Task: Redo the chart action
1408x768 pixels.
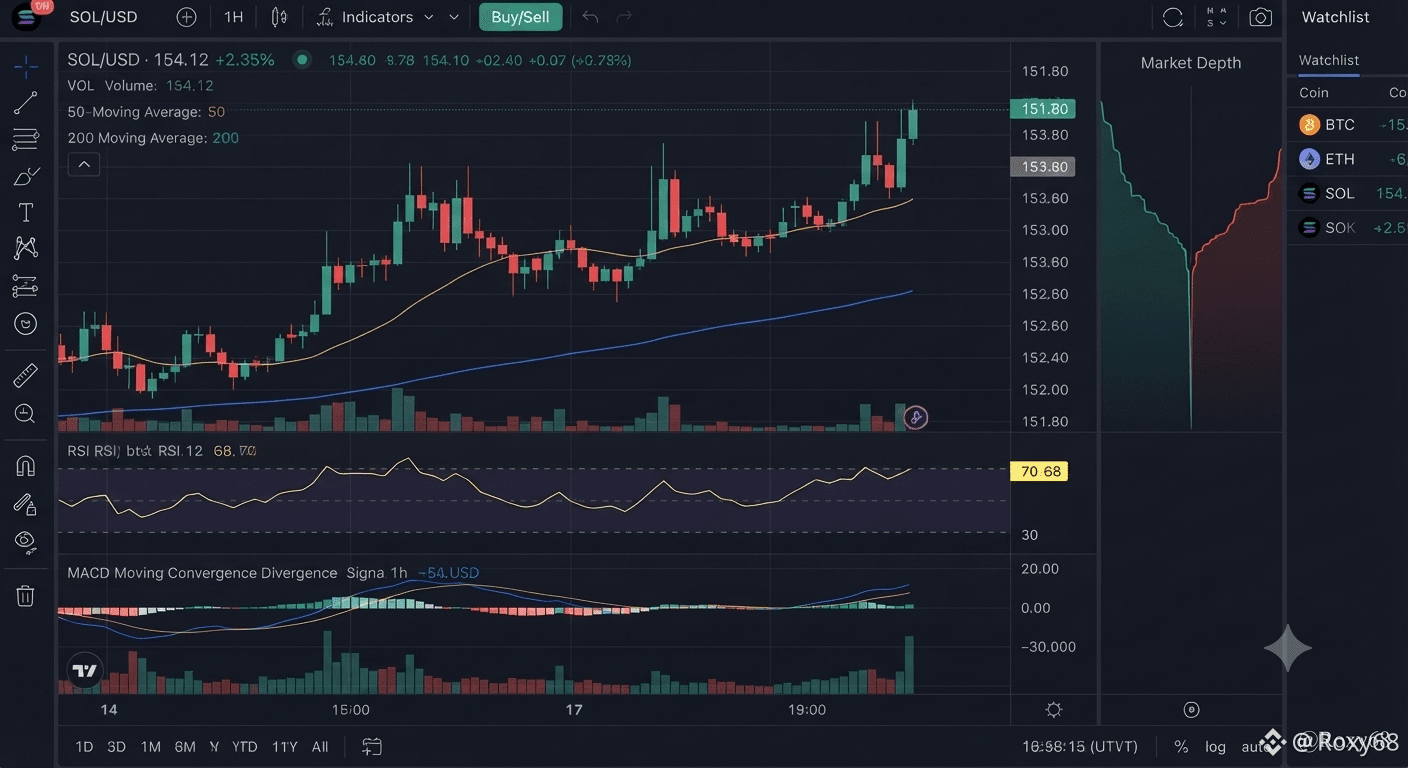Action: coord(624,17)
